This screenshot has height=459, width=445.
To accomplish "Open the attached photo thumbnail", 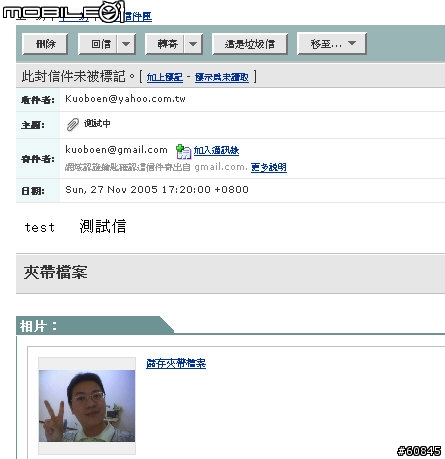I will click(87, 406).
